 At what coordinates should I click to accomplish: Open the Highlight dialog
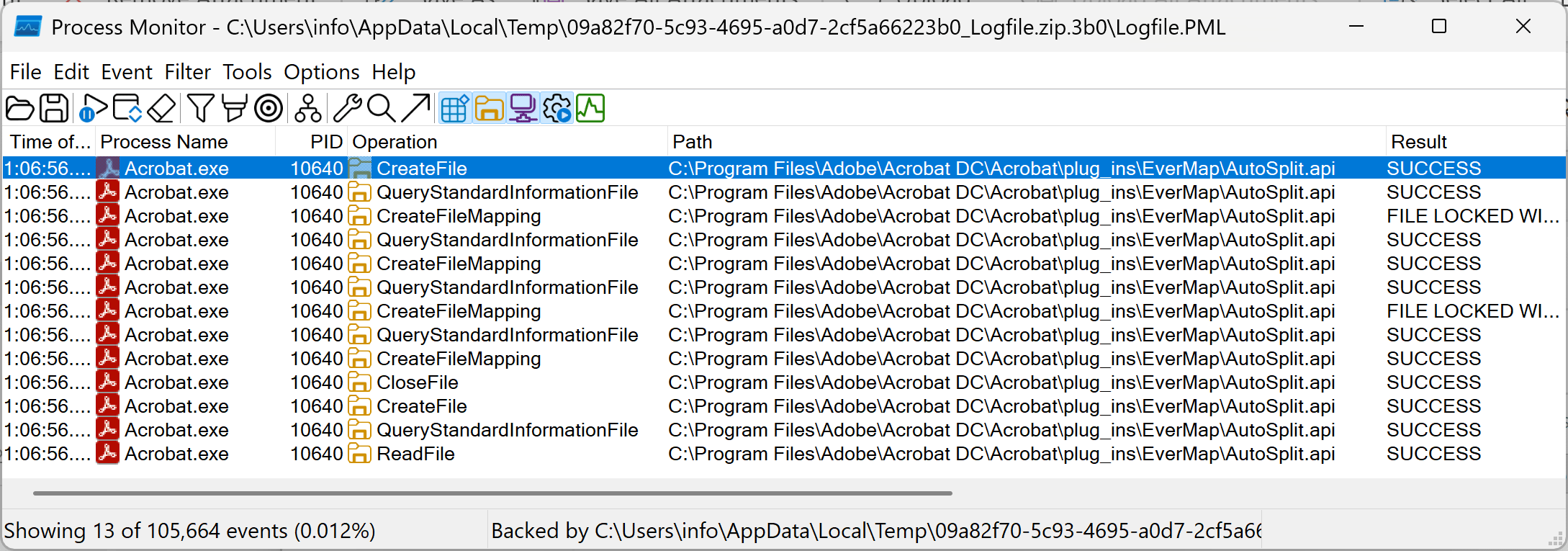235,108
